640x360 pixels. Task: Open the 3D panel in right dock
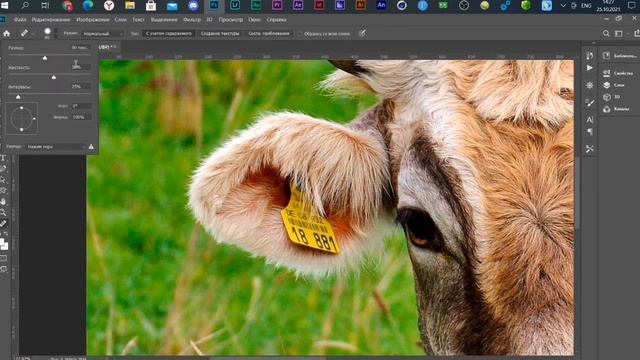tap(612, 97)
